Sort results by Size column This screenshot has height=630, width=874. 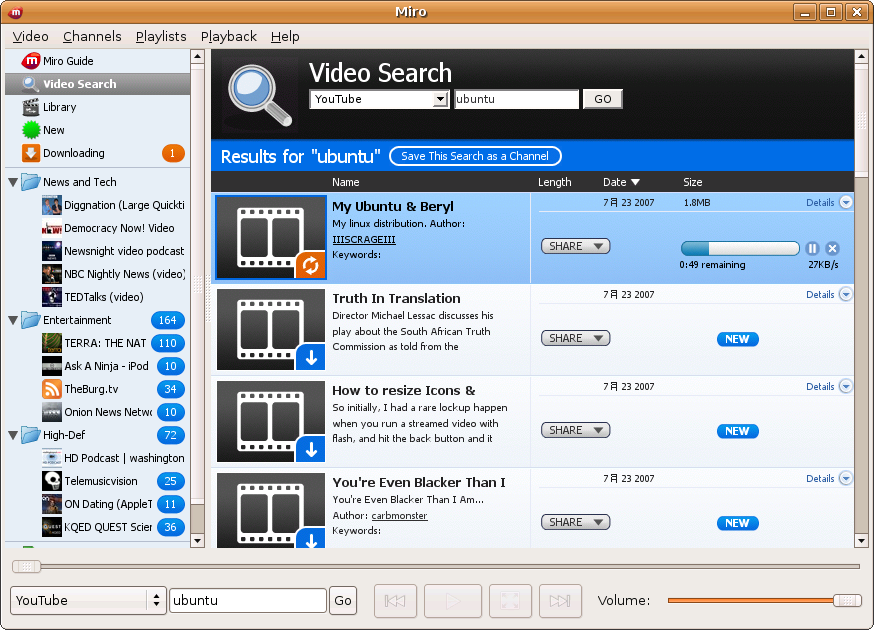pyautogui.click(x=693, y=182)
